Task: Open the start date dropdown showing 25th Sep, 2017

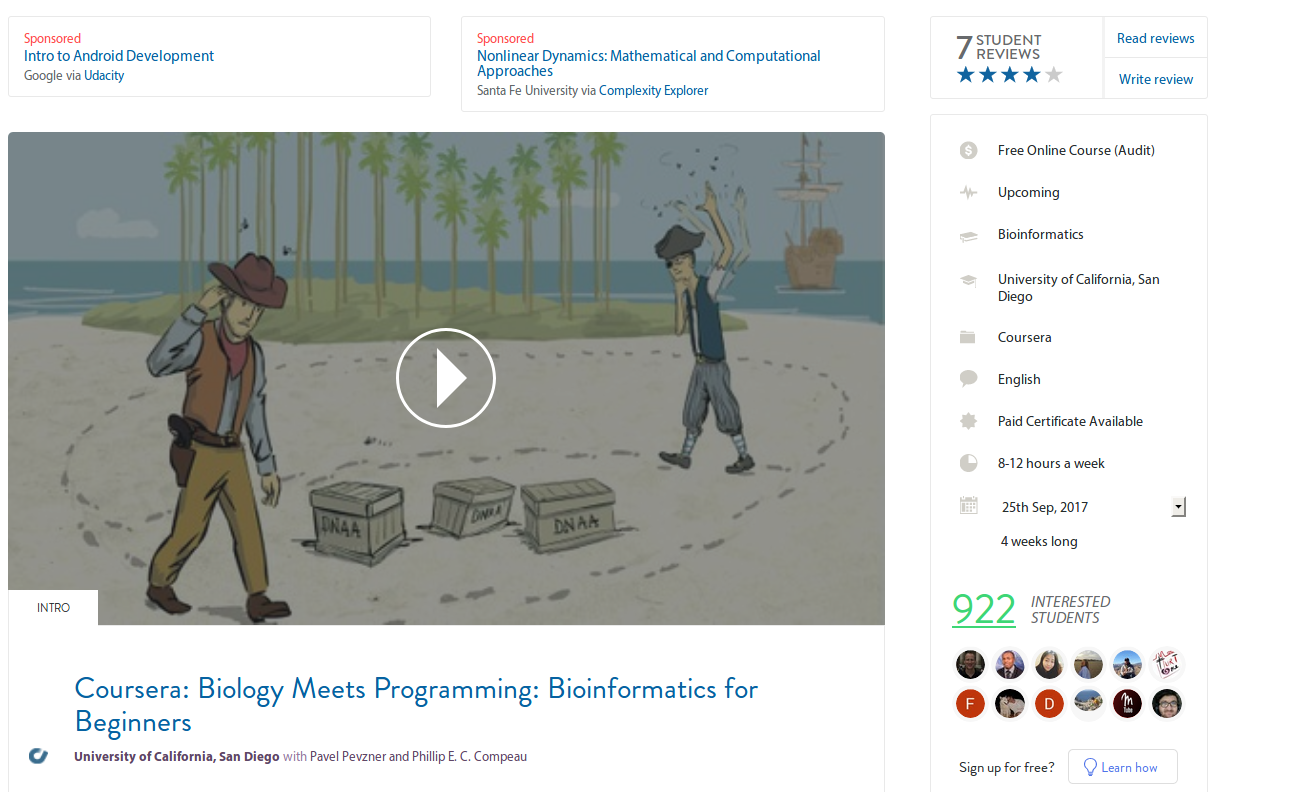Action: pos(1092,507)
